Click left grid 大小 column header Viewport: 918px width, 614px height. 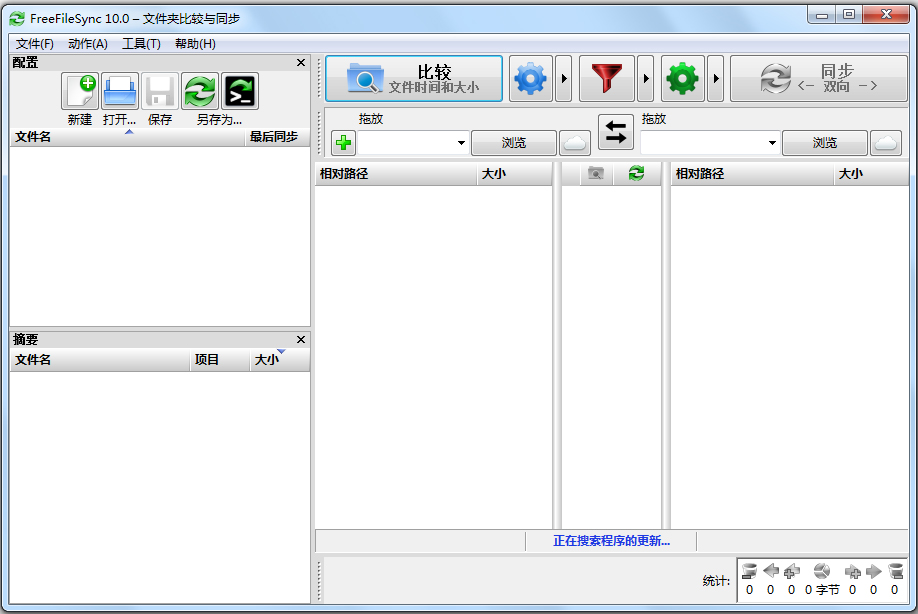[x=514, y=174]
